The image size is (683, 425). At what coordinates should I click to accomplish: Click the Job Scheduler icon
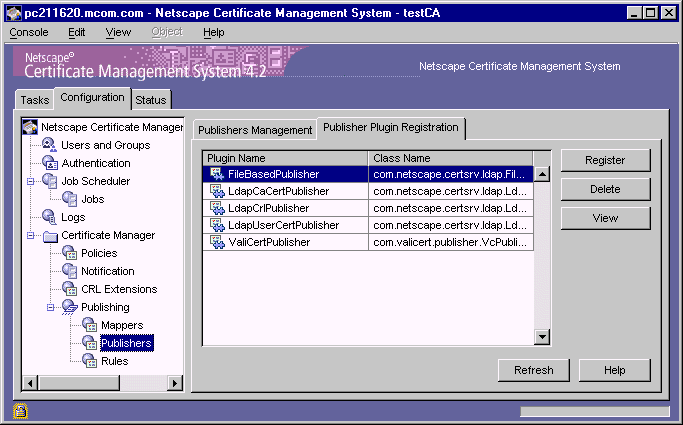(50, 181)
